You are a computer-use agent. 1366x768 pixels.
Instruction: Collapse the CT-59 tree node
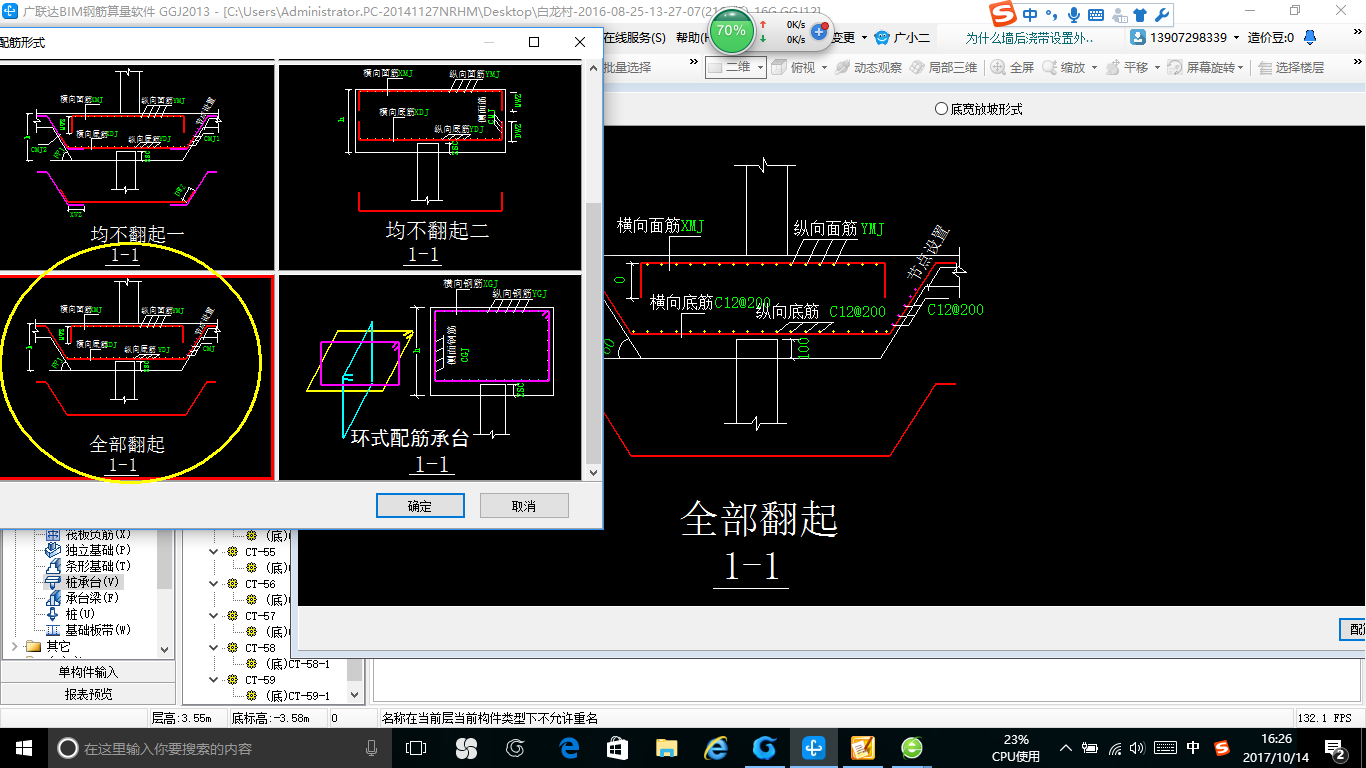pos(213,680)
